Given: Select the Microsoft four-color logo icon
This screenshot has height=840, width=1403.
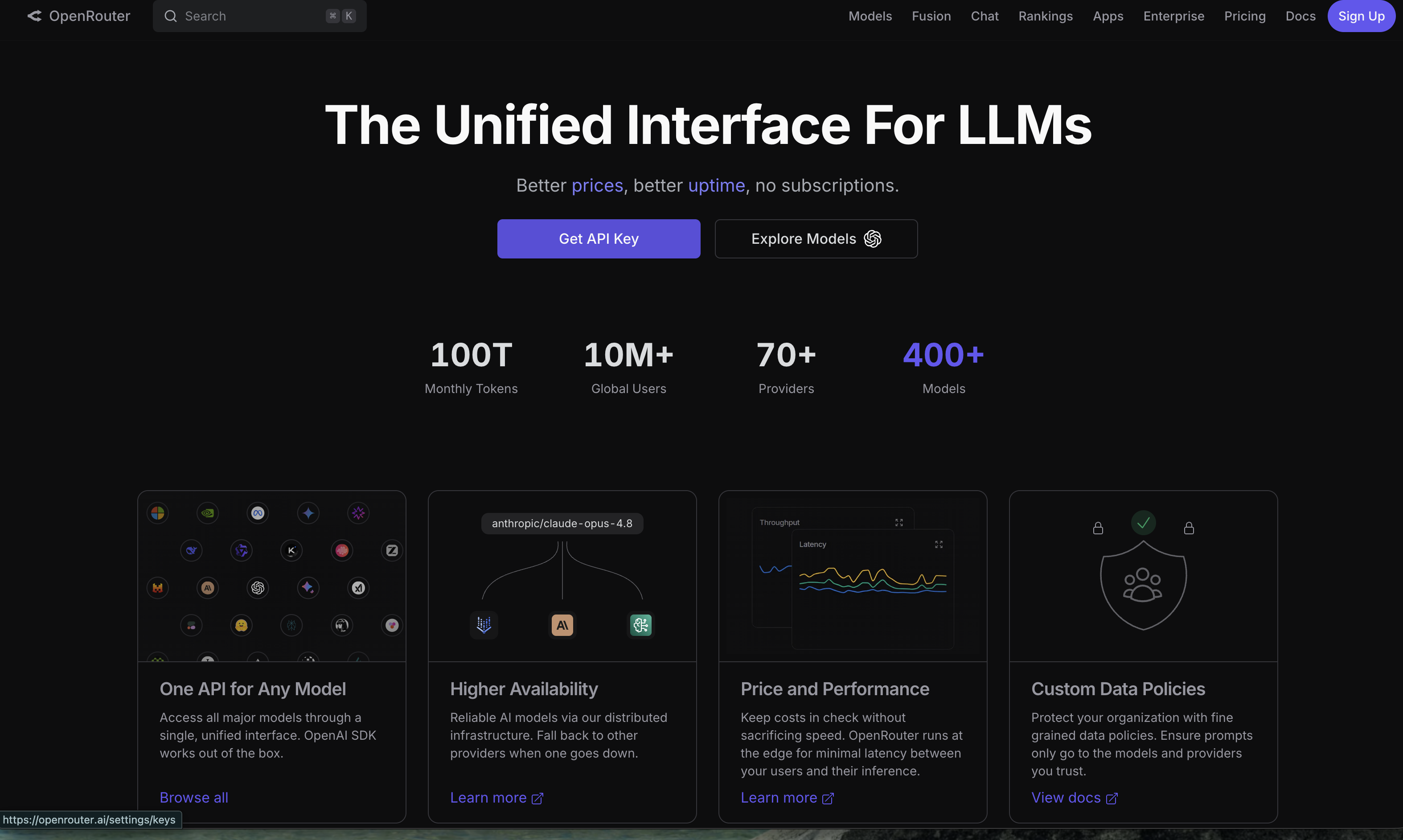Looking at the screenshot, I should (158, 513).
